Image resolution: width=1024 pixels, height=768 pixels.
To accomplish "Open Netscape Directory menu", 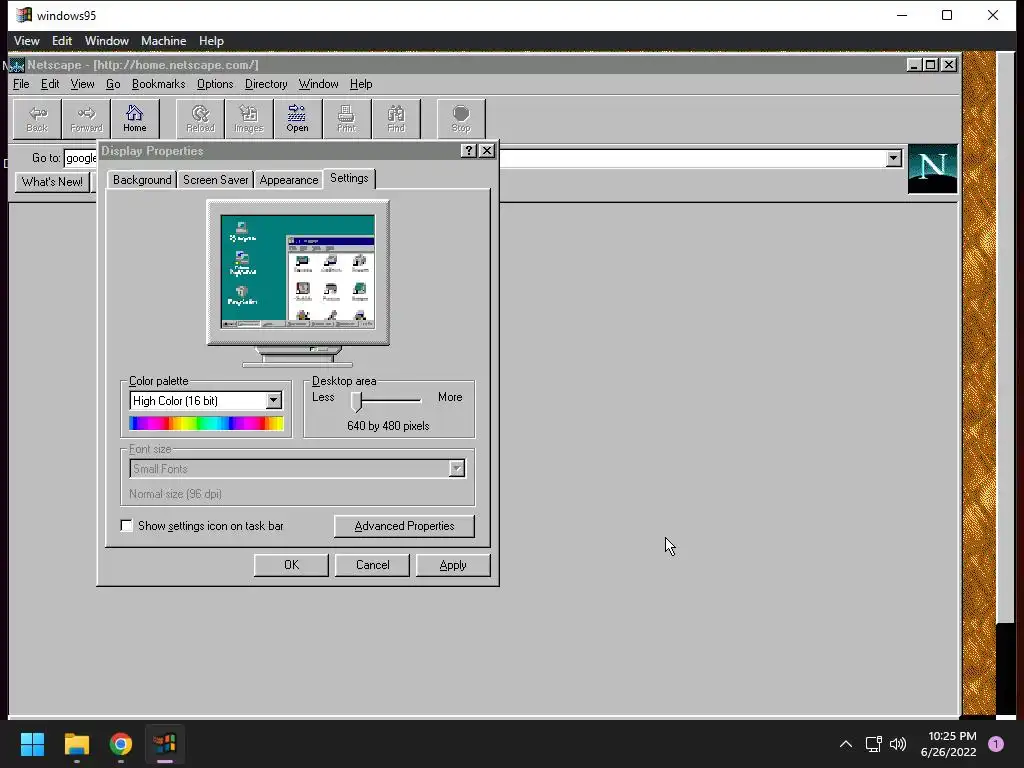I will [266, 84].
